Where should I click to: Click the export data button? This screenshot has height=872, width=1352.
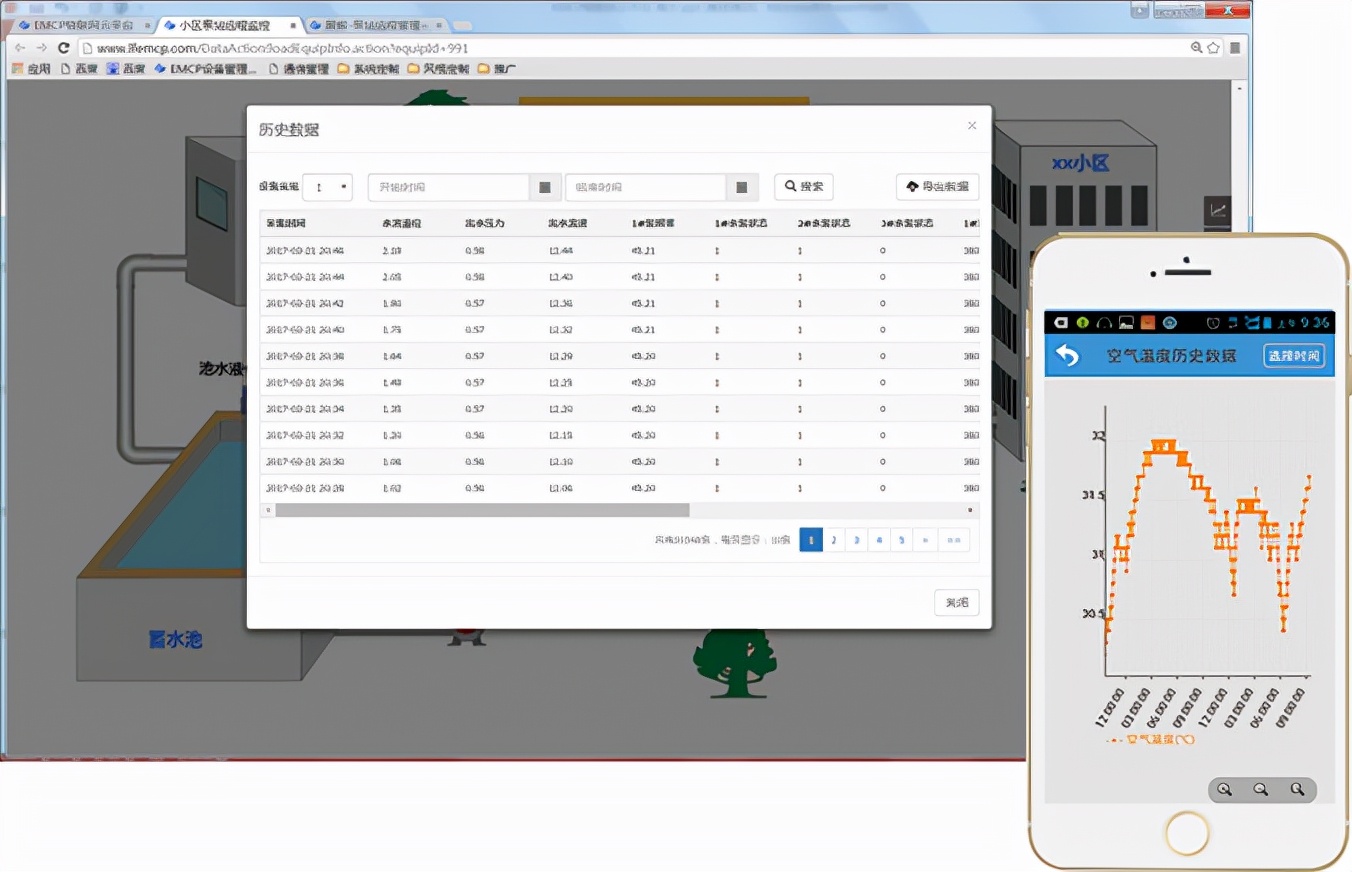click(937, 187)
